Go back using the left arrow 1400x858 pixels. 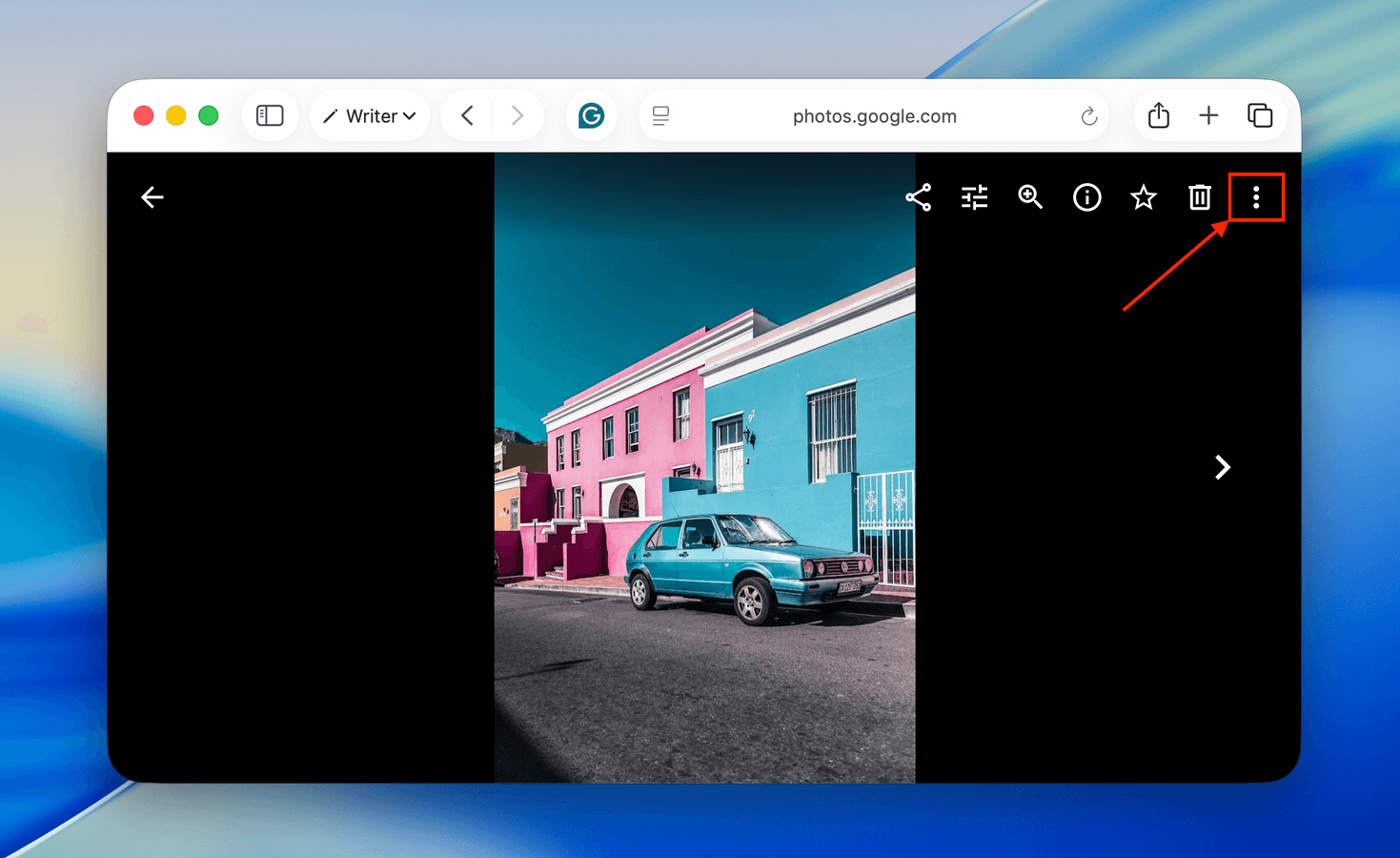152,197
